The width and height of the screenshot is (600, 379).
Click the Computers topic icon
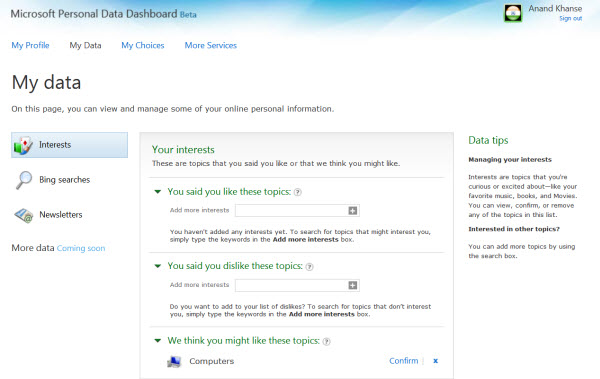click(x=174, y=361)
